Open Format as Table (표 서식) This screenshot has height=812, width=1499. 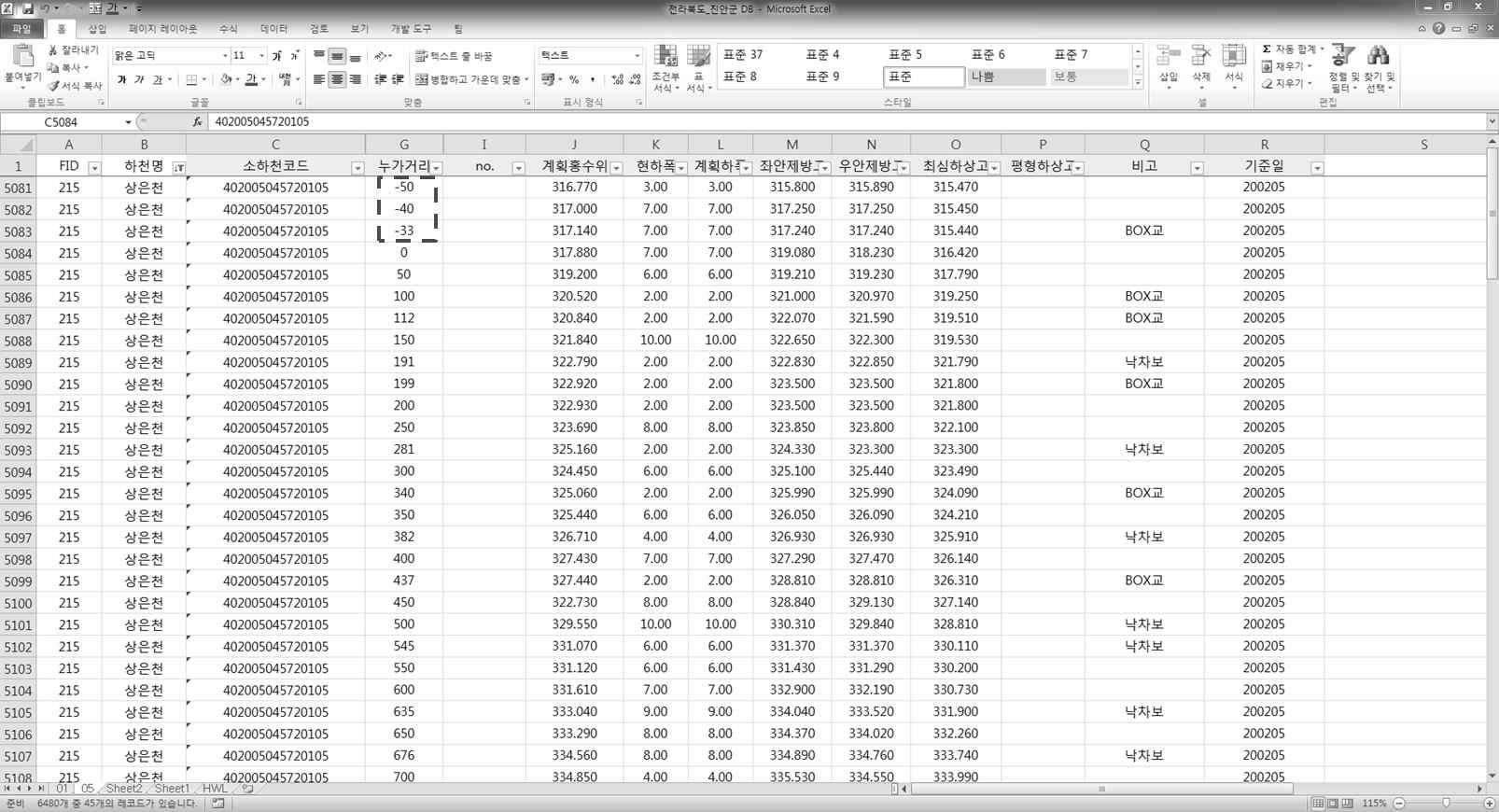click(698, 68)
